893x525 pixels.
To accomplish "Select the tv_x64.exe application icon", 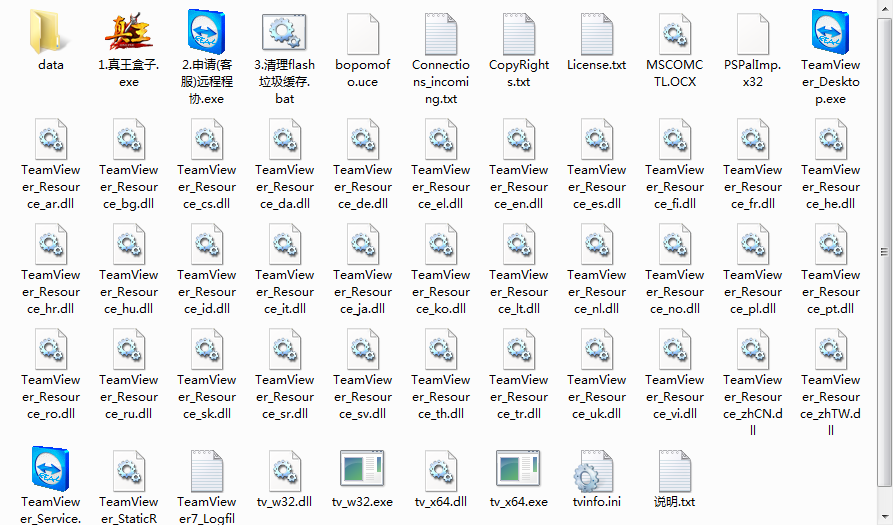I will point(518,469).
